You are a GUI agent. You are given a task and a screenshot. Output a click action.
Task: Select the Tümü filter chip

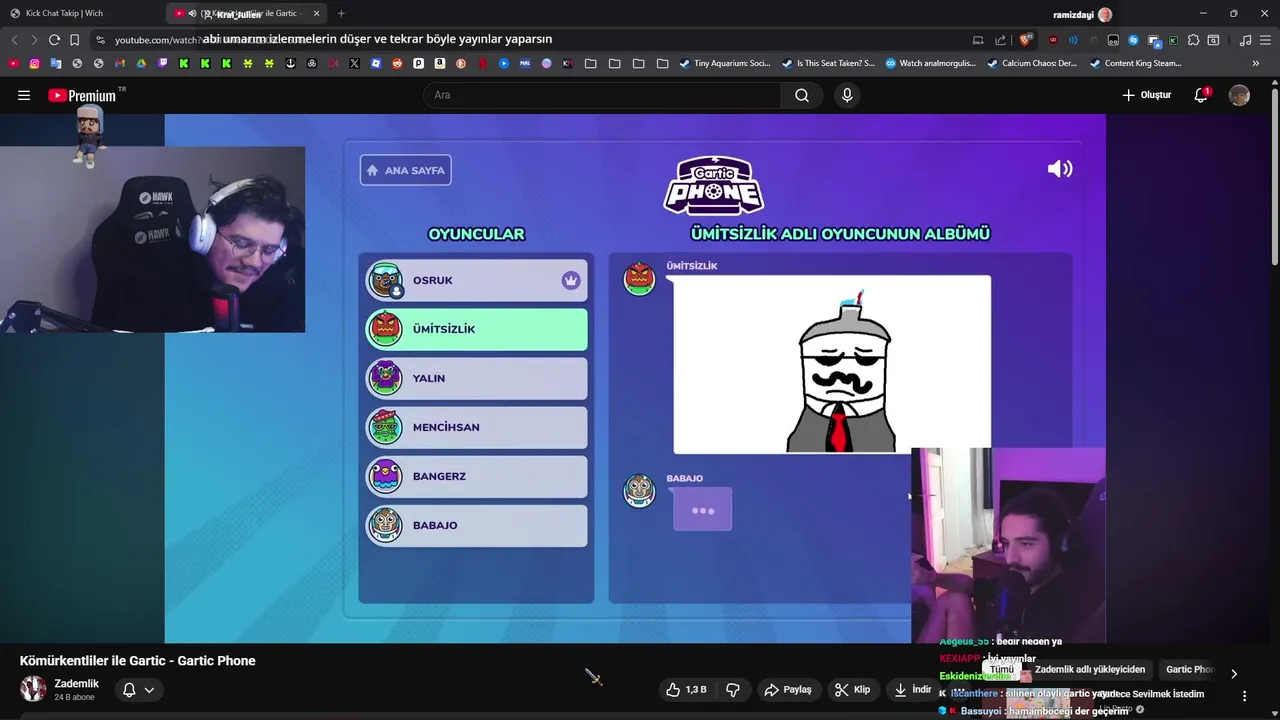1001,669
